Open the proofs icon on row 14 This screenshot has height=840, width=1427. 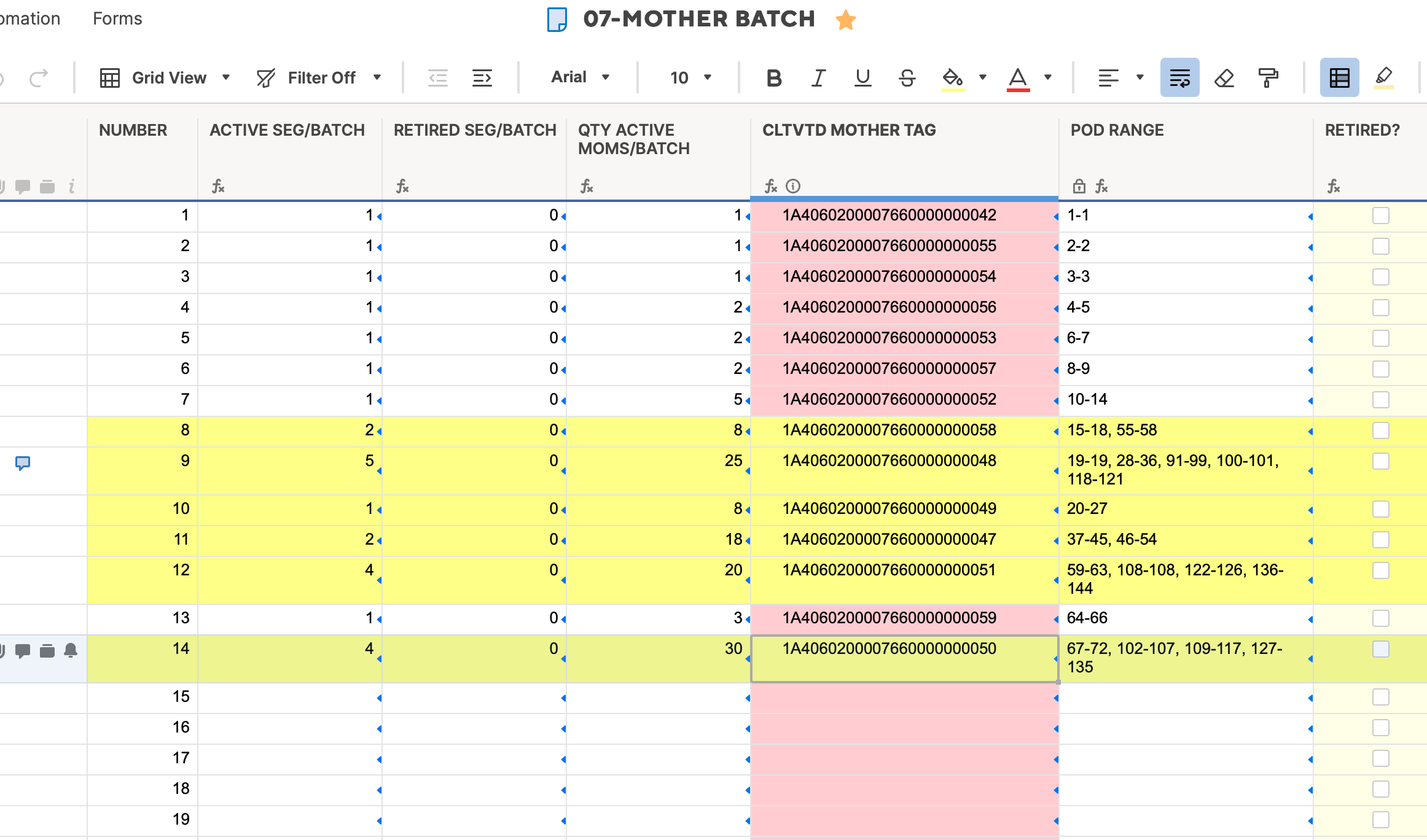click(x=47, y=651)
